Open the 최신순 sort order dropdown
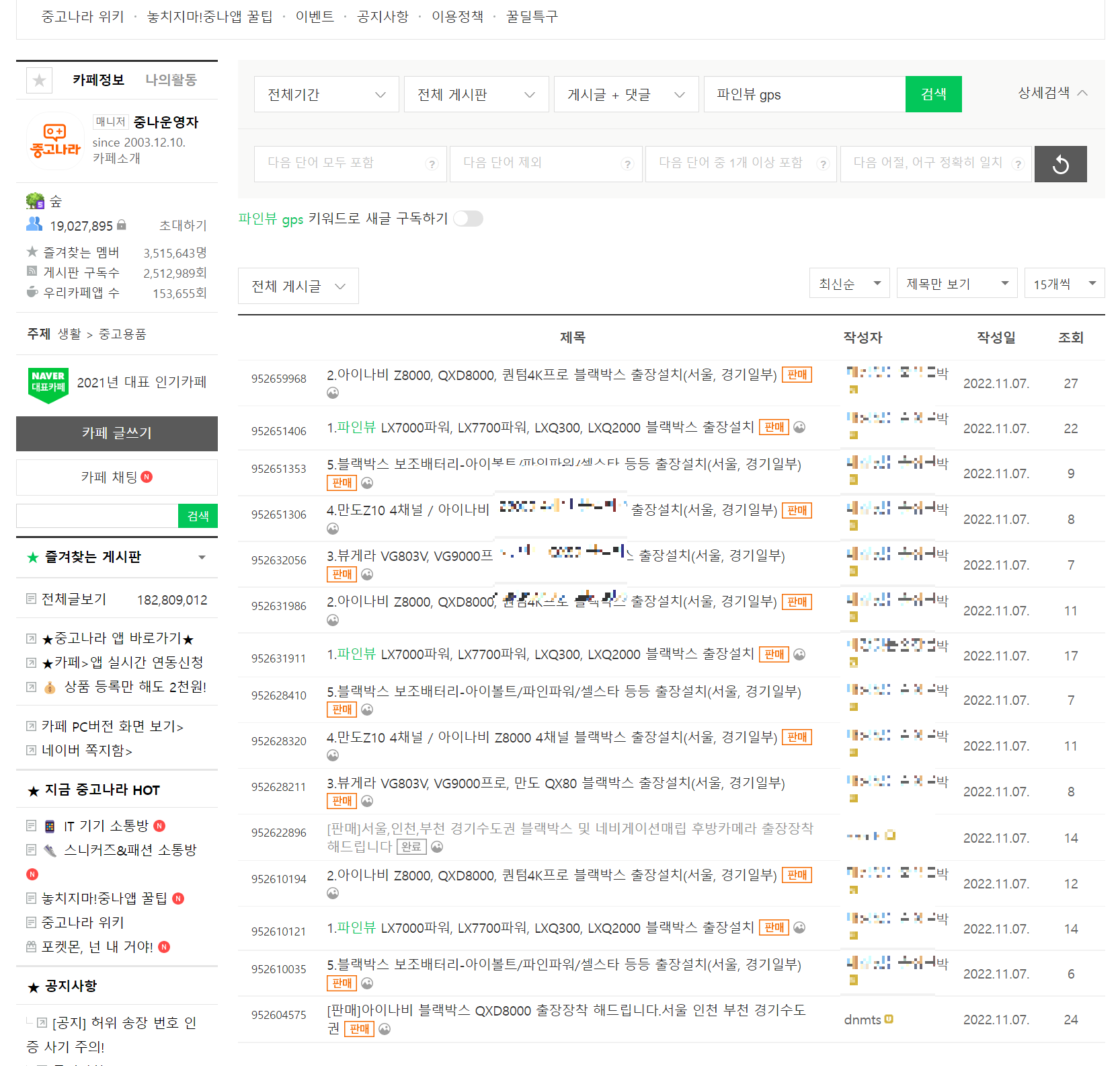Image resolution: width=1120 pixels, height=1066 pixels. [850, 283]
